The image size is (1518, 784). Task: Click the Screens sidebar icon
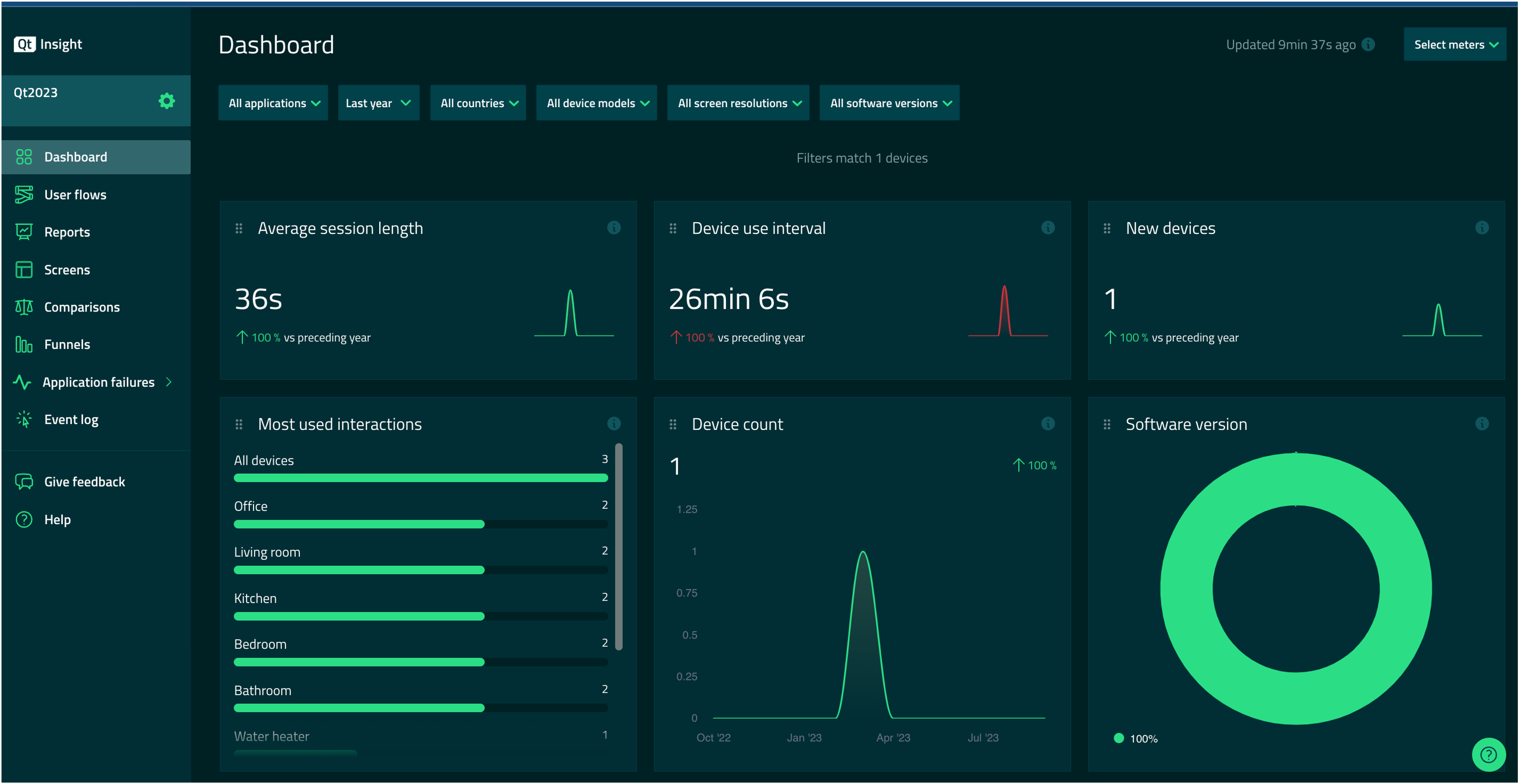point(24,269)
